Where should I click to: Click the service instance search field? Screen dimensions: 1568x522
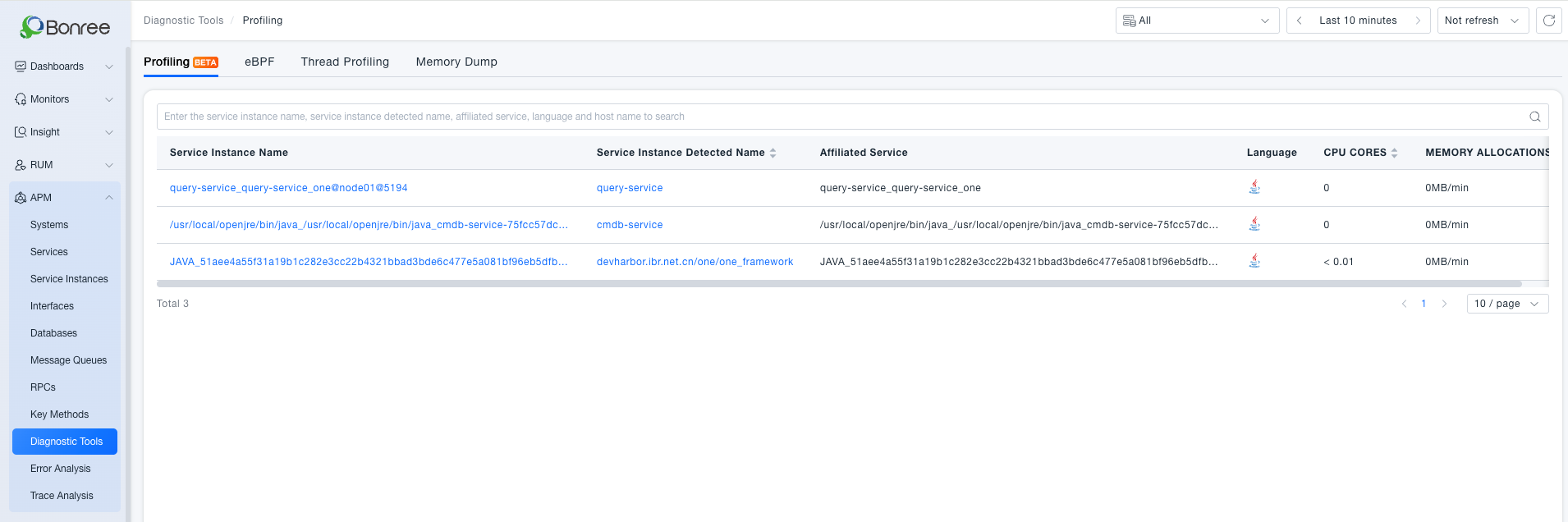click(x=852, y=117)
